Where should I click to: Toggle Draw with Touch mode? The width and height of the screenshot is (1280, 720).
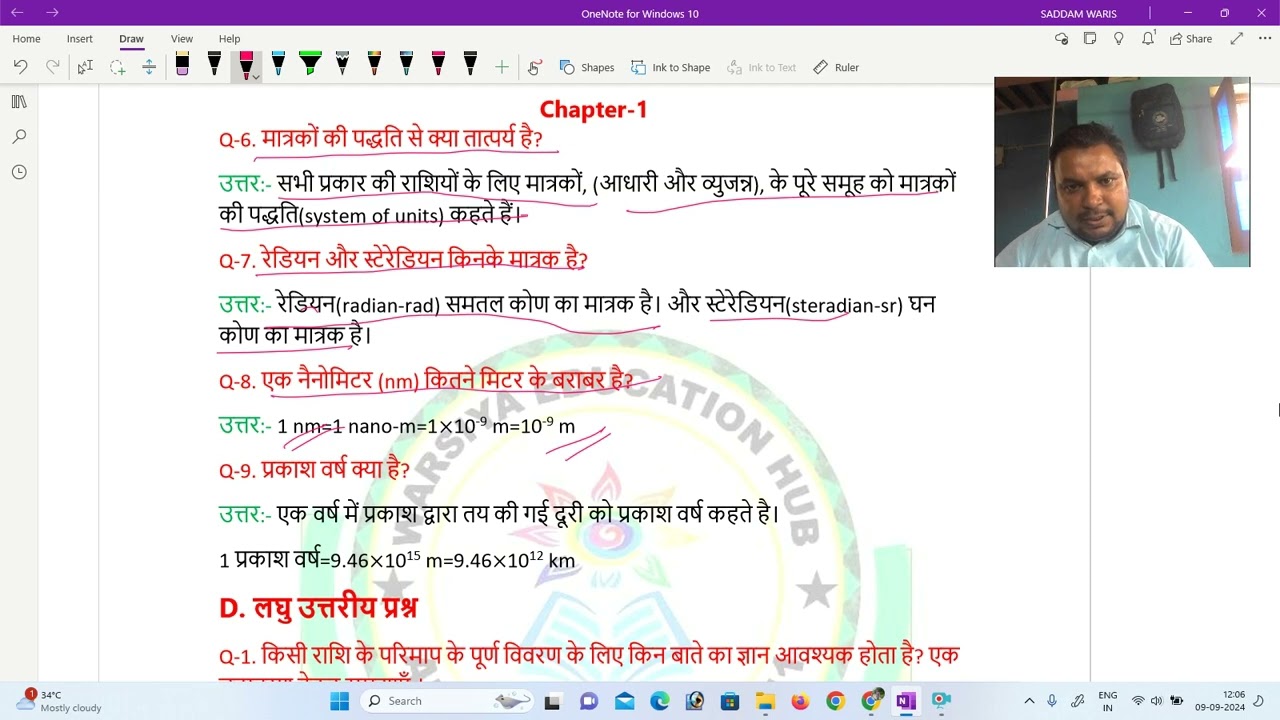coord(535,67)
